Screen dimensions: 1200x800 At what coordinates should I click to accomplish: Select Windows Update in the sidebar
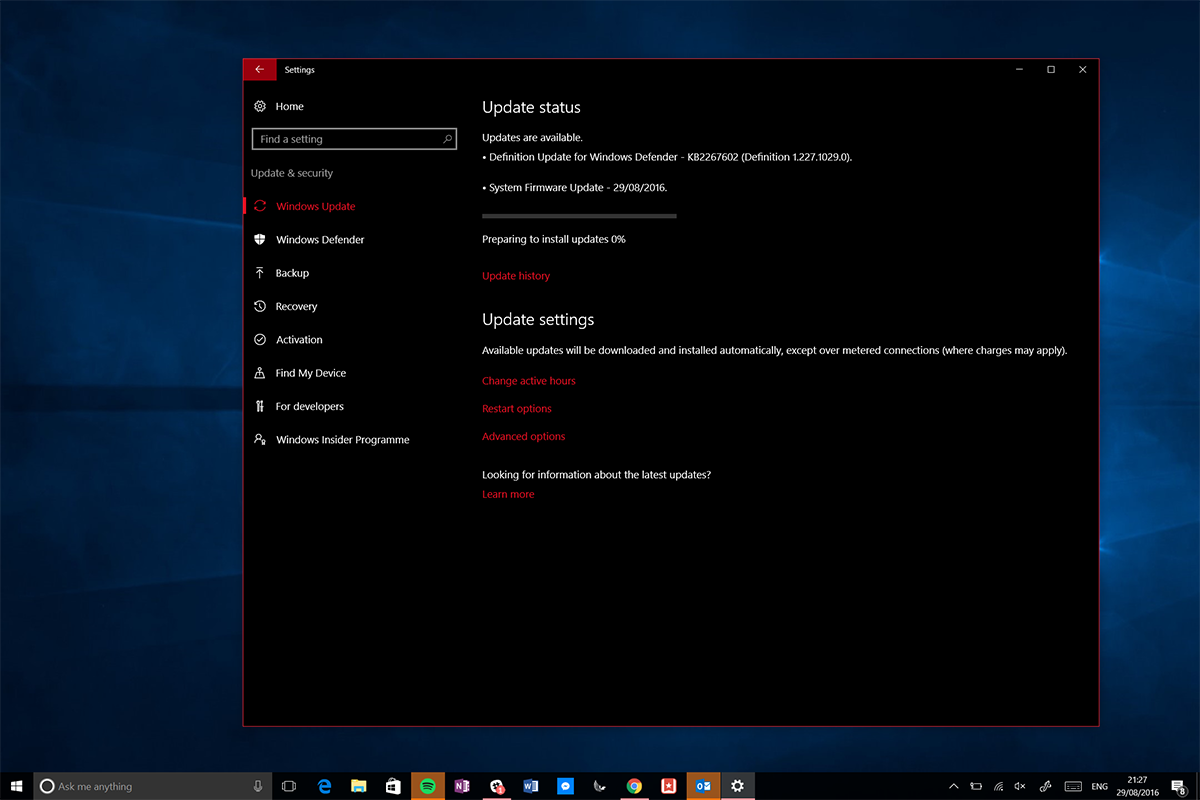[315, 206]
